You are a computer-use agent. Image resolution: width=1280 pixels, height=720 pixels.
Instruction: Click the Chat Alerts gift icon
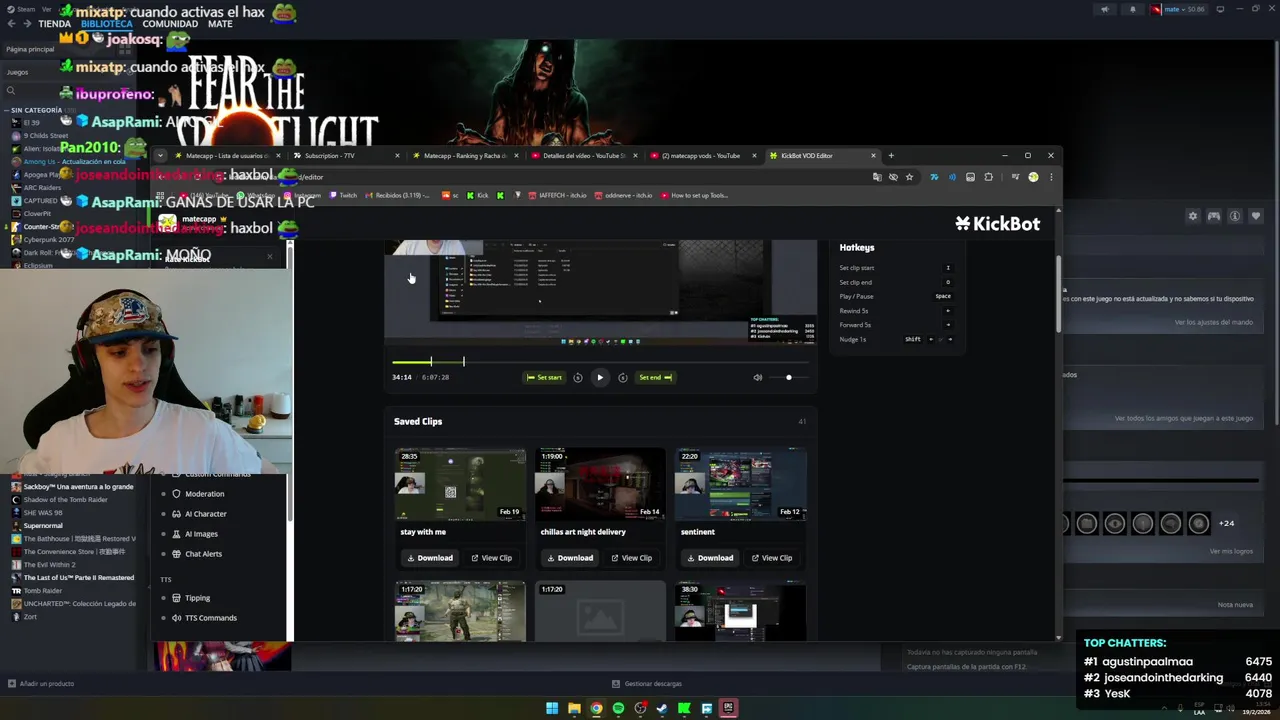pyautogui.click(x=177, y=554)
